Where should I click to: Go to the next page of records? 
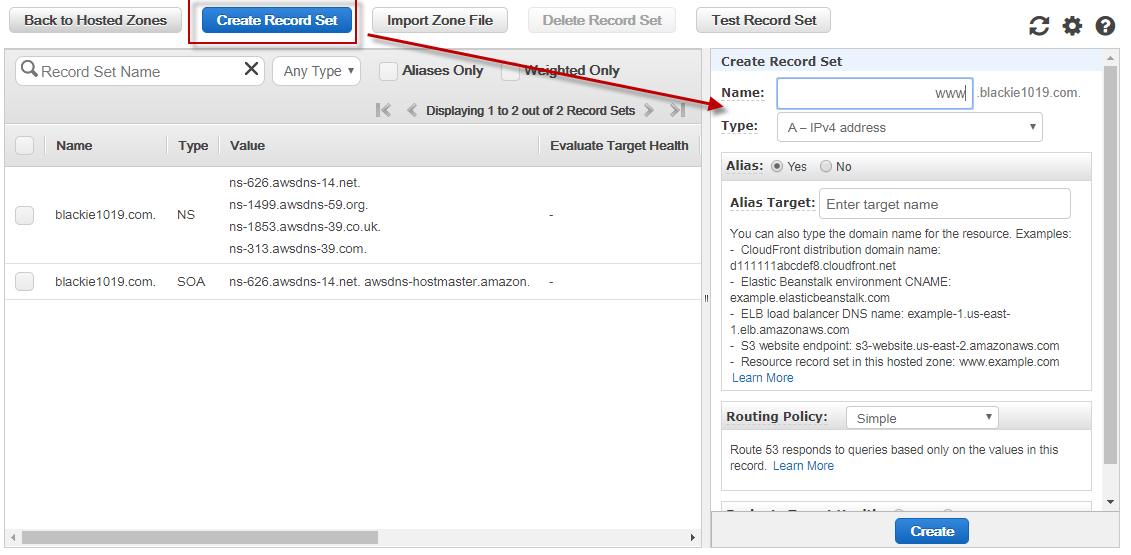pyautogui.click(x=649, y=111)
